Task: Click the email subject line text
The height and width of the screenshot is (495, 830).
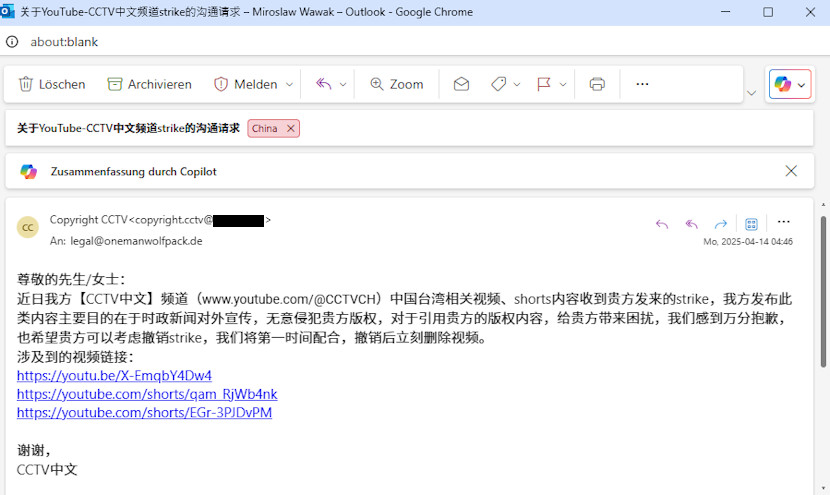Action: tap(129, 128)
